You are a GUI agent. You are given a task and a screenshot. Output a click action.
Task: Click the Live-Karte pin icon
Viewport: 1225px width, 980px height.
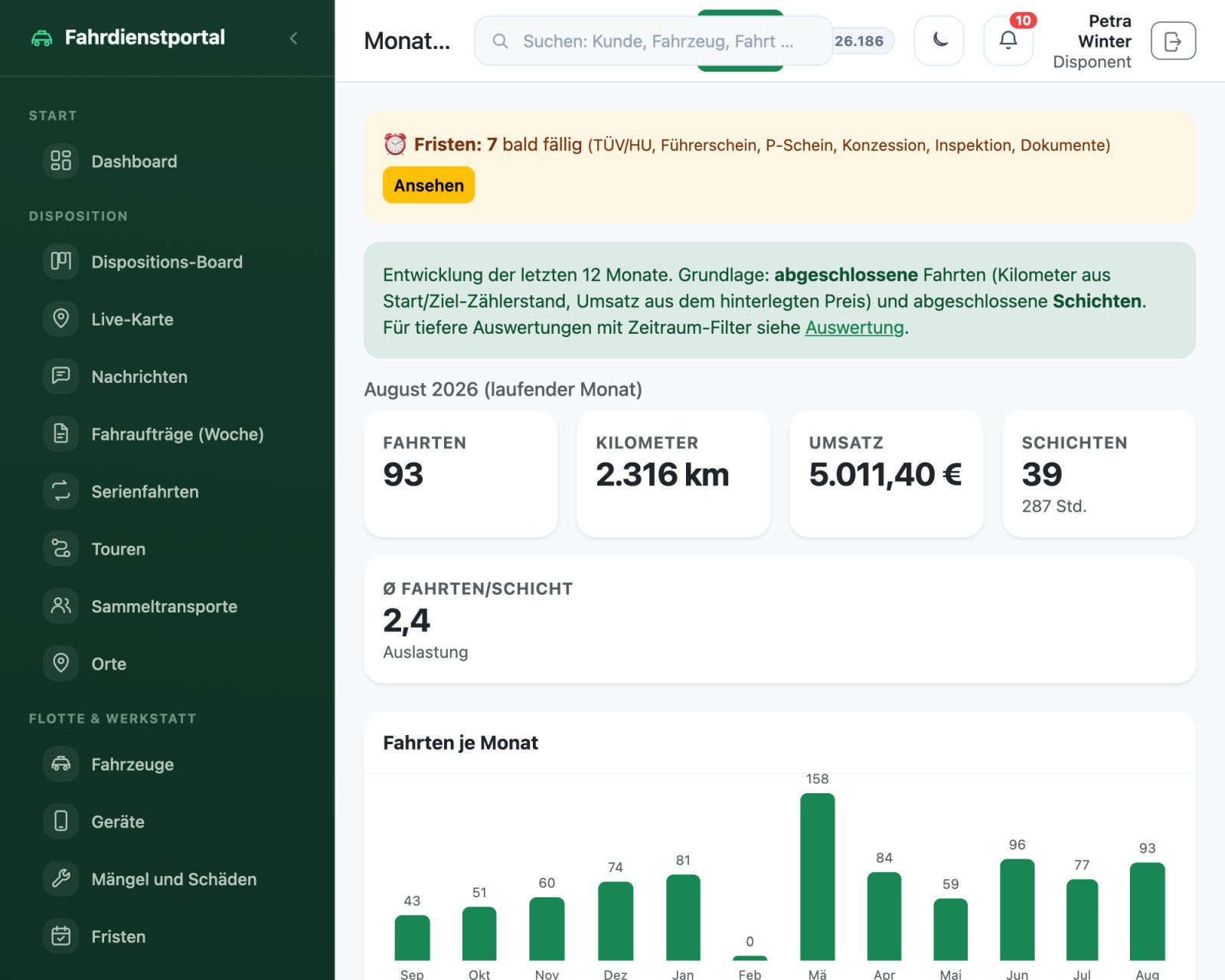click(61, 318)
